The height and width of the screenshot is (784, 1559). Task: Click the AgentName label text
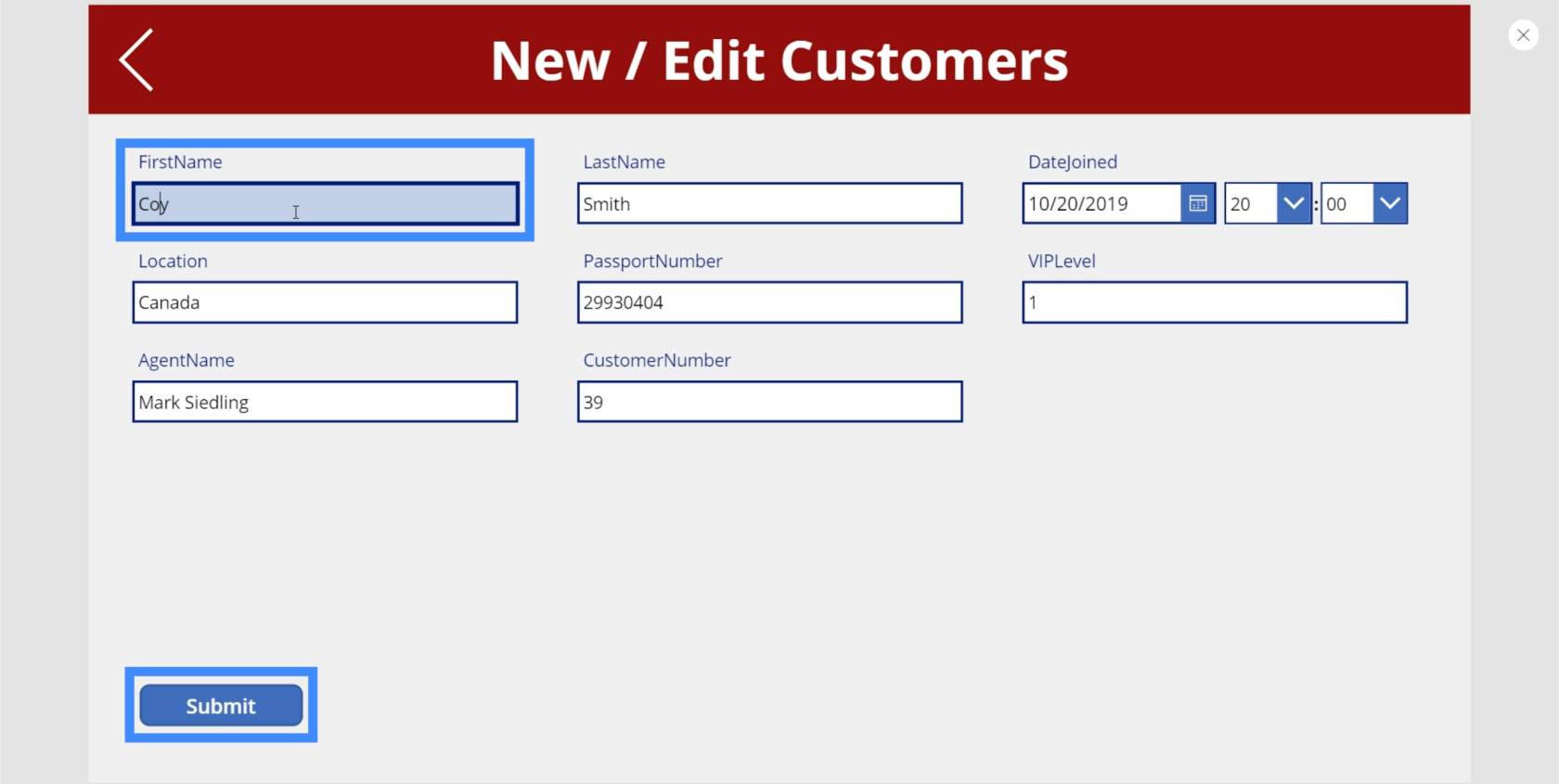pyautogui.click(x=186, y=361)
